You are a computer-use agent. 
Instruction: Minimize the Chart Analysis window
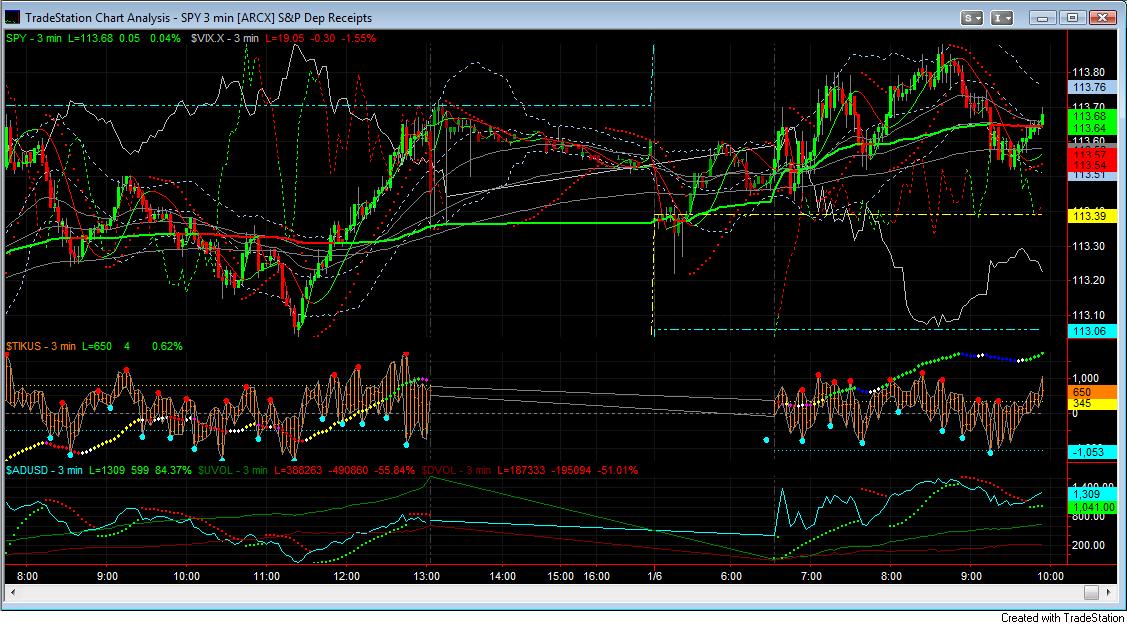tap(1043, 17)
